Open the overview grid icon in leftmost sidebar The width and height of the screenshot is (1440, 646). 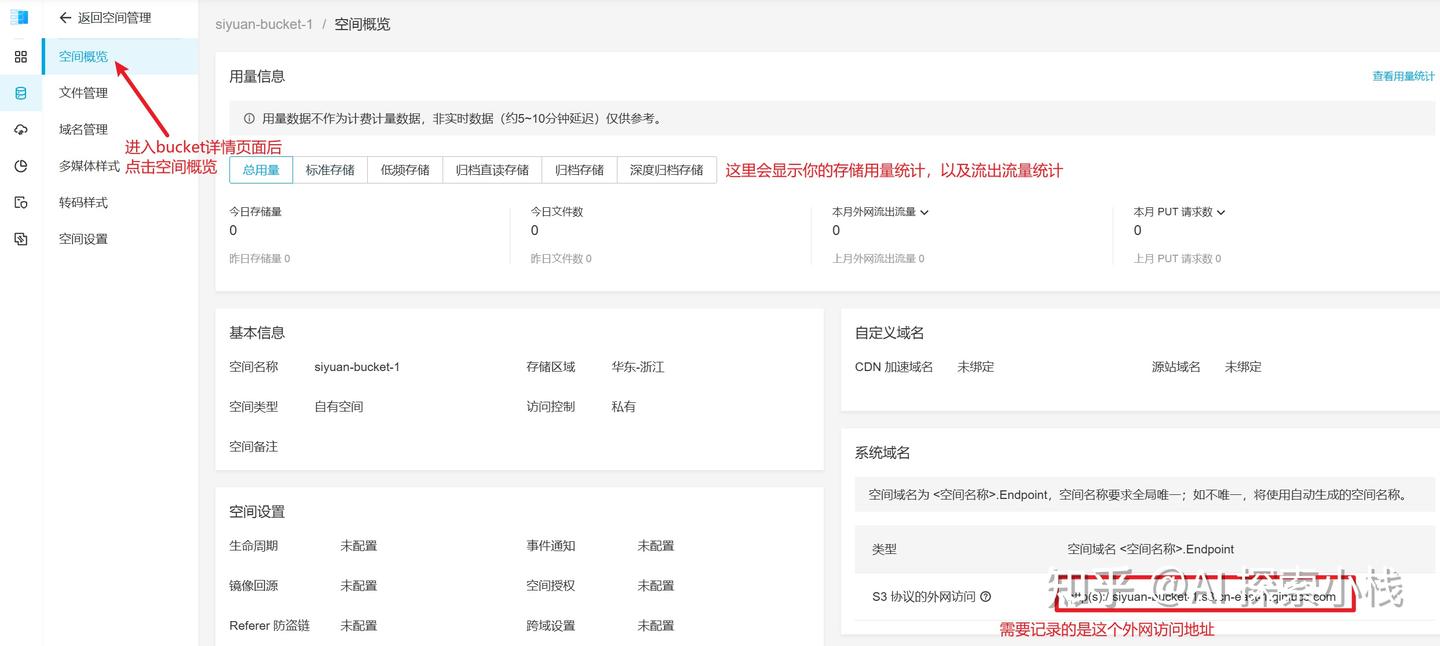pos(20,56)
